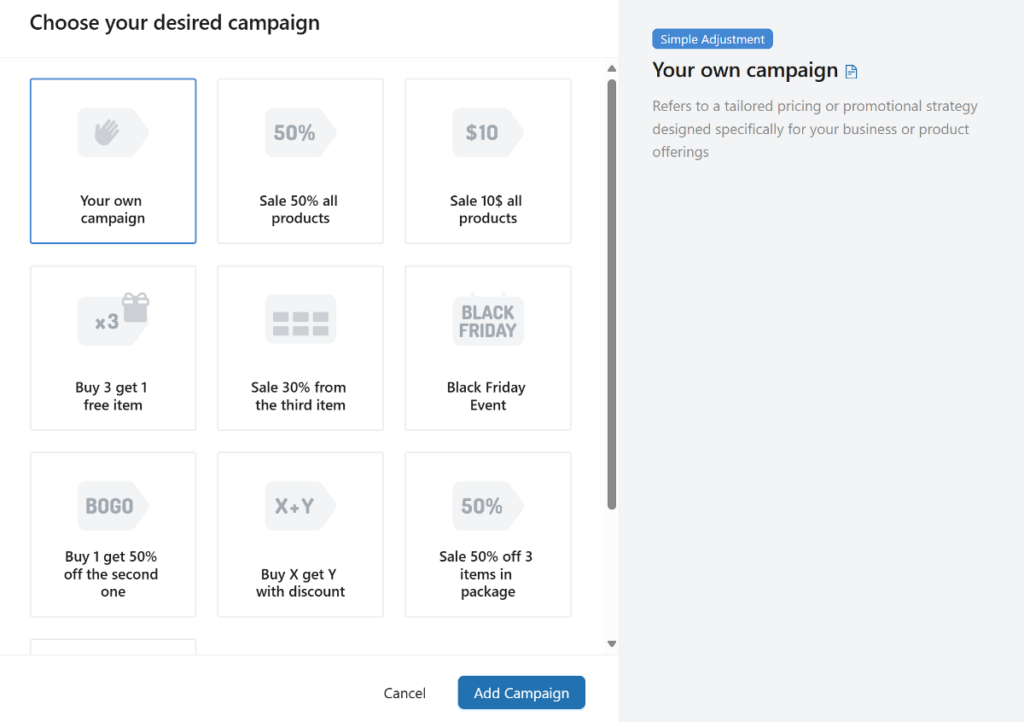The image size is (1024, 722).
Task: Click the 50% package discount icon
Action: [x=487, y=505]
